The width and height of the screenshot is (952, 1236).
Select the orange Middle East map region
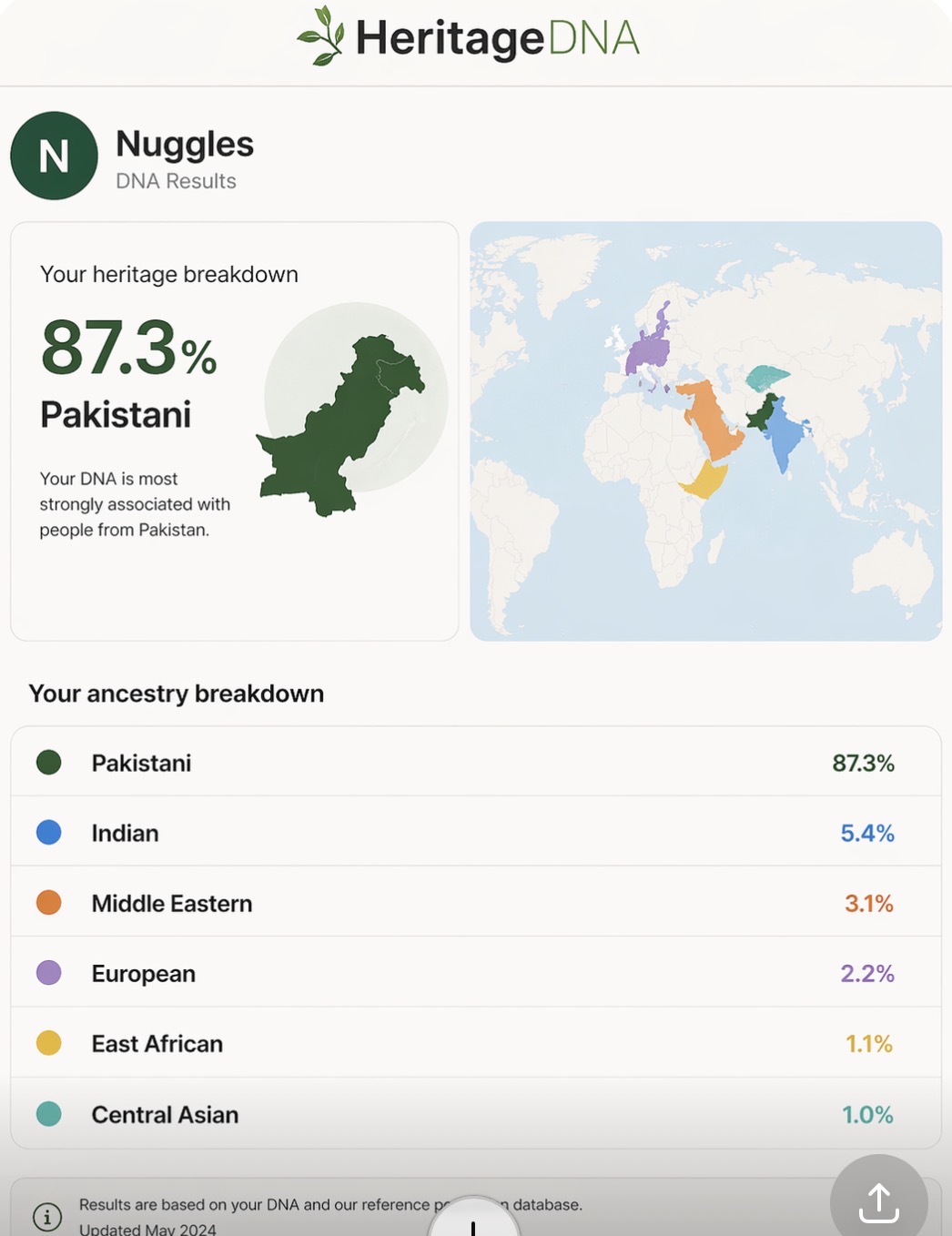(x=711, y=420)
